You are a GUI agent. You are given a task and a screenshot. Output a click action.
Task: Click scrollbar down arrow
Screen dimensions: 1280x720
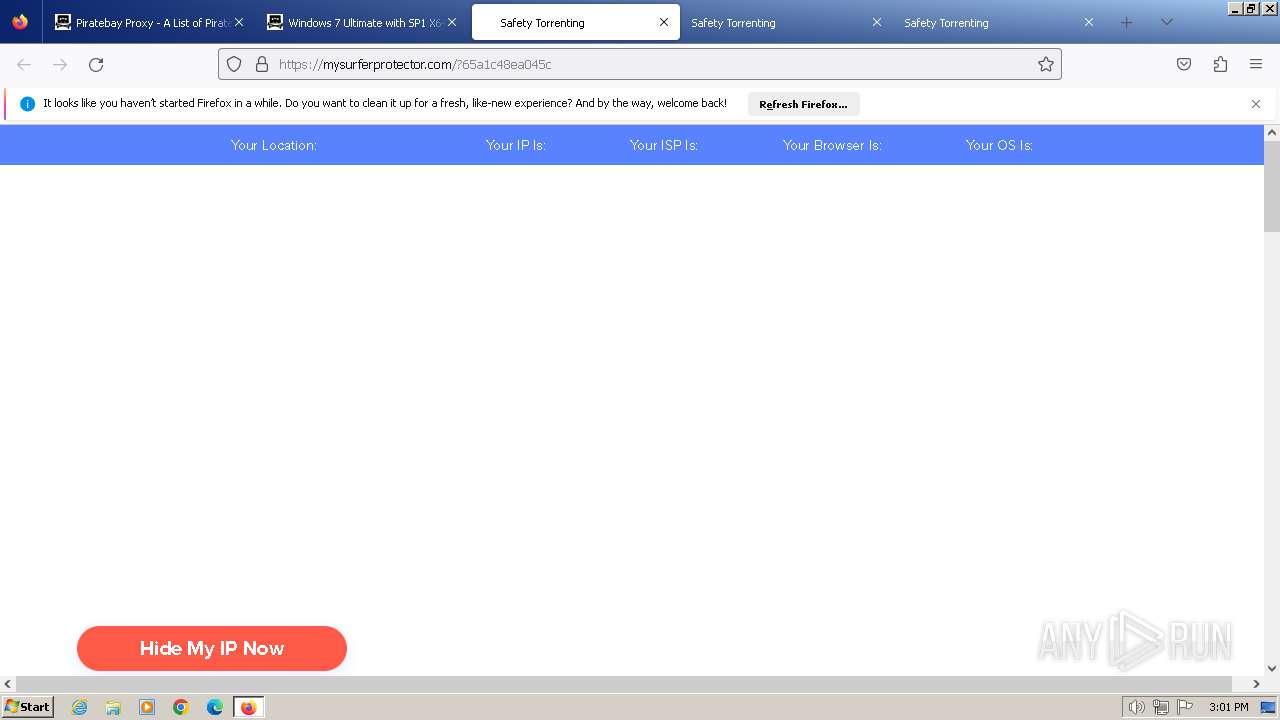pyautogui.click(x=1272, y=668)
